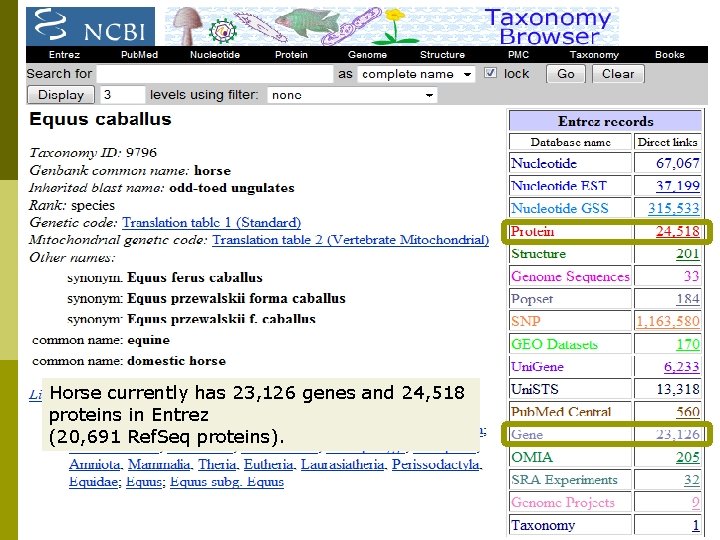Open Translation table 1 (Standard) link
720x540 pixels.
[211, 223]
